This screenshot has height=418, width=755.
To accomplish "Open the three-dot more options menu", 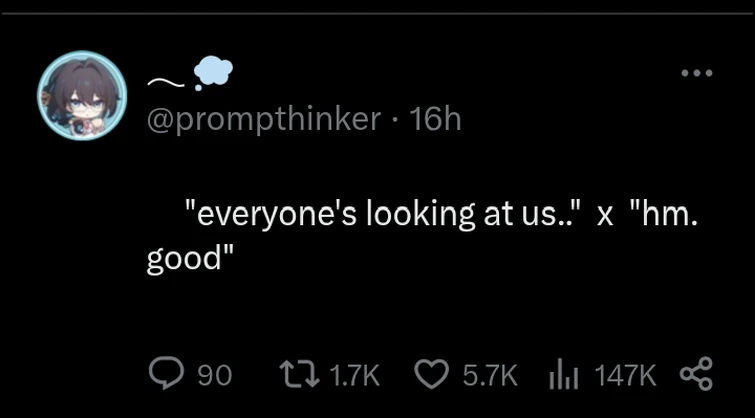I will click(696, 73).
